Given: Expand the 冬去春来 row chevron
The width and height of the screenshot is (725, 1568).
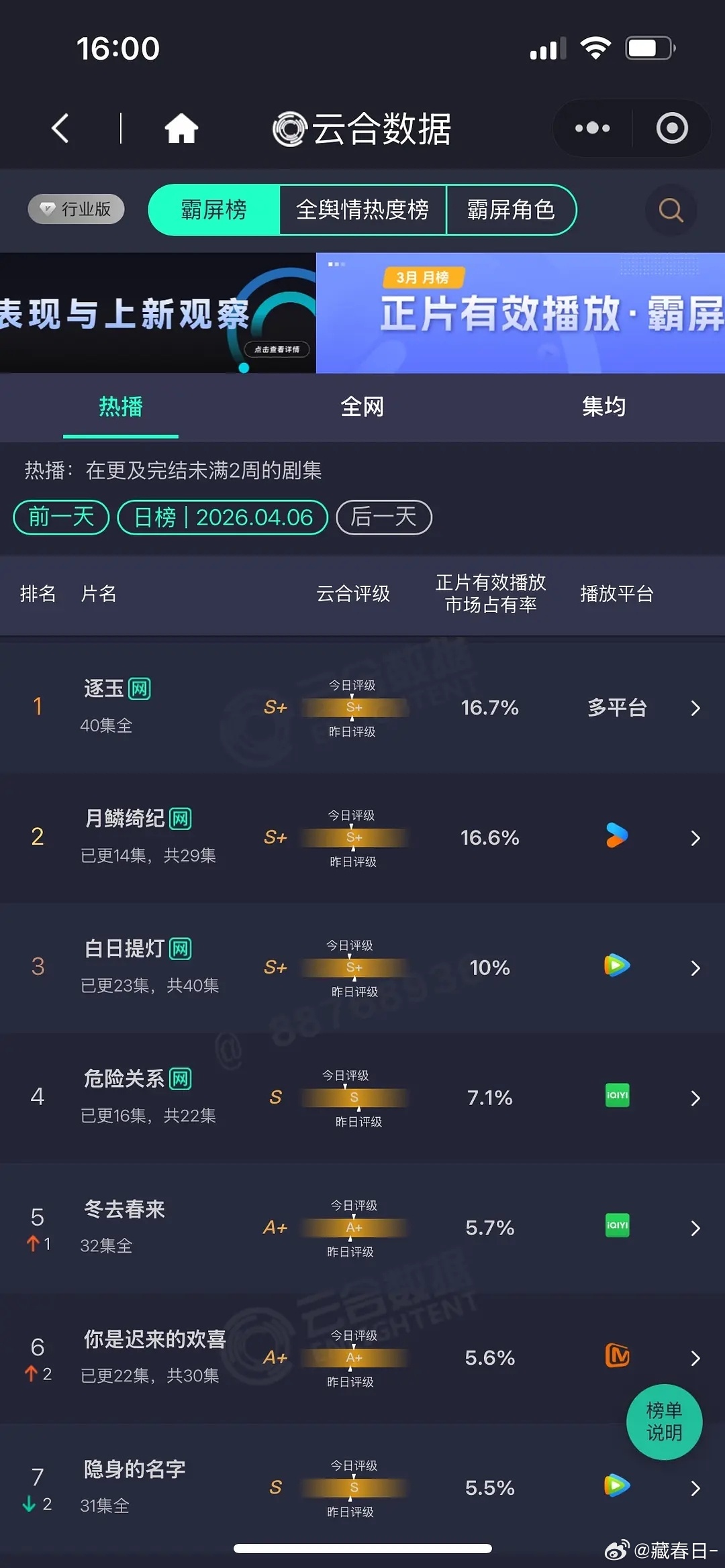Looking at the screenshot, I should click(695, 1228).
